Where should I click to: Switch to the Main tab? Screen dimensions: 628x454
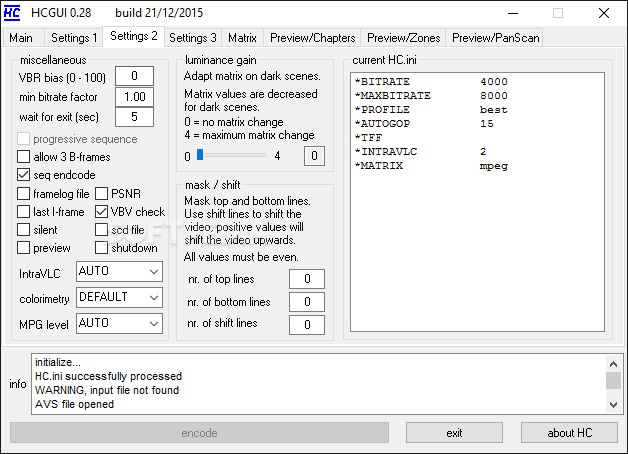pyautogui.click(x=23, y=38)
